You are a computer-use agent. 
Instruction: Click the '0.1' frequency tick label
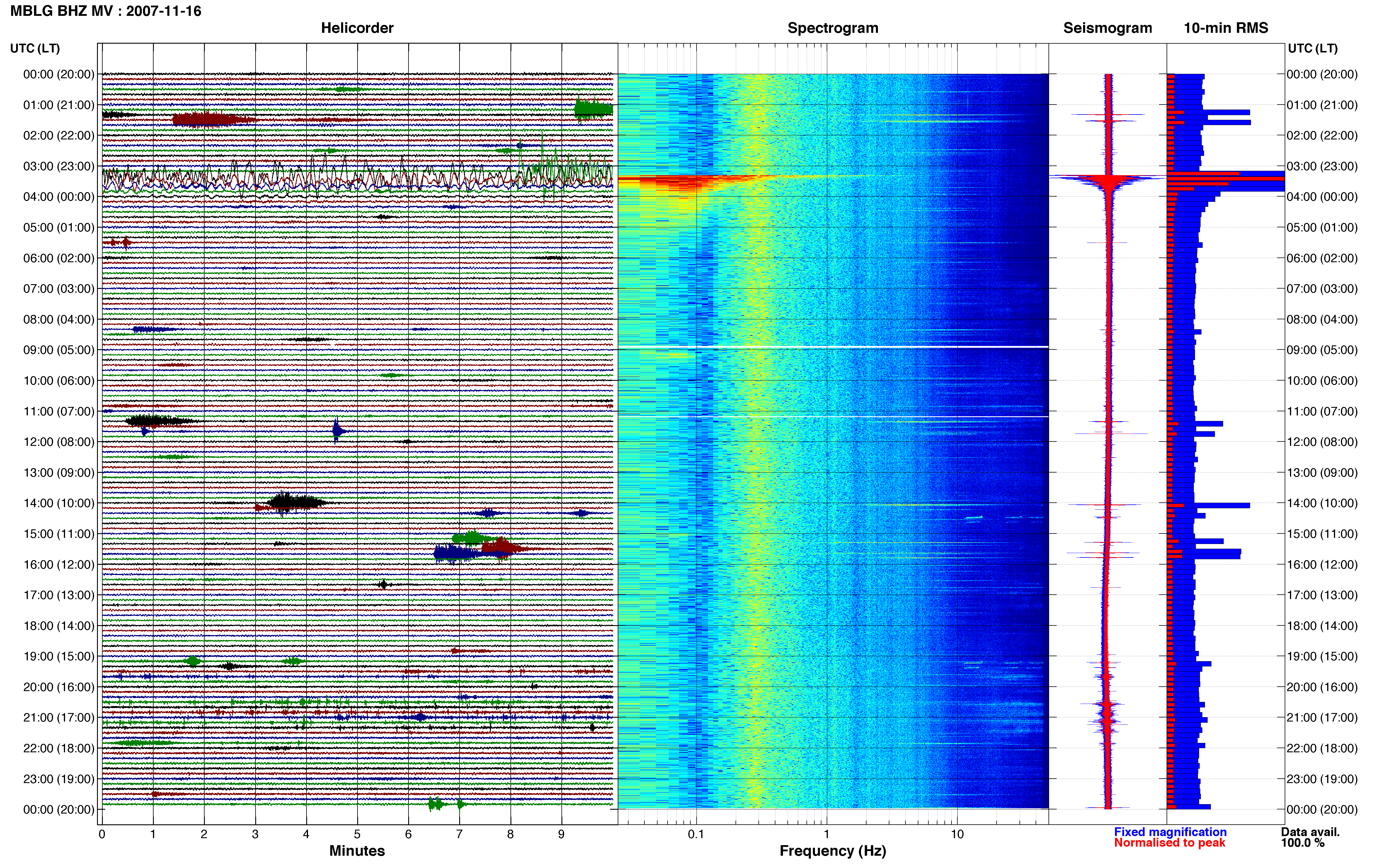[x=696, y=834]
